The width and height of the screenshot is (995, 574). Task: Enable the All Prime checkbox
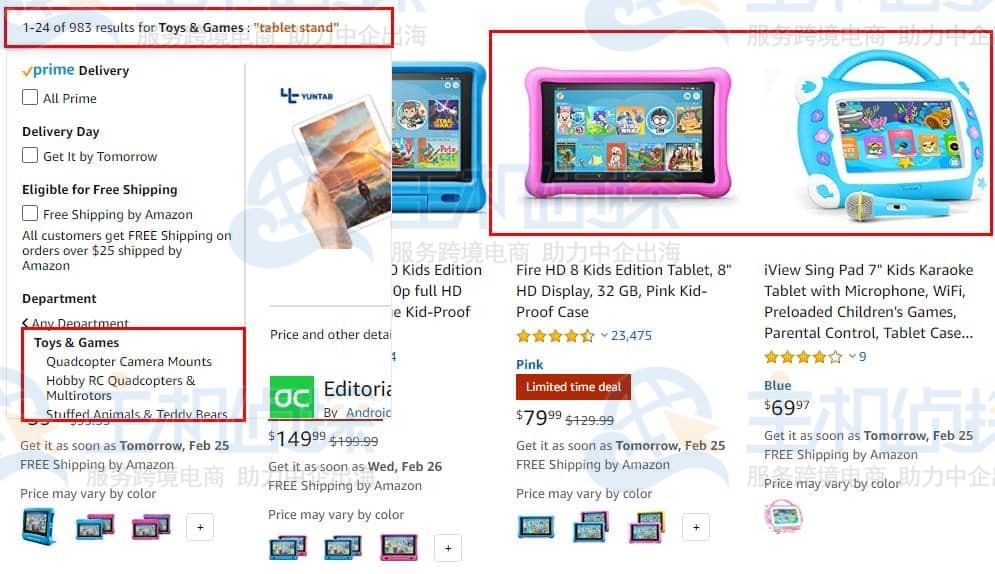[30, 97]
